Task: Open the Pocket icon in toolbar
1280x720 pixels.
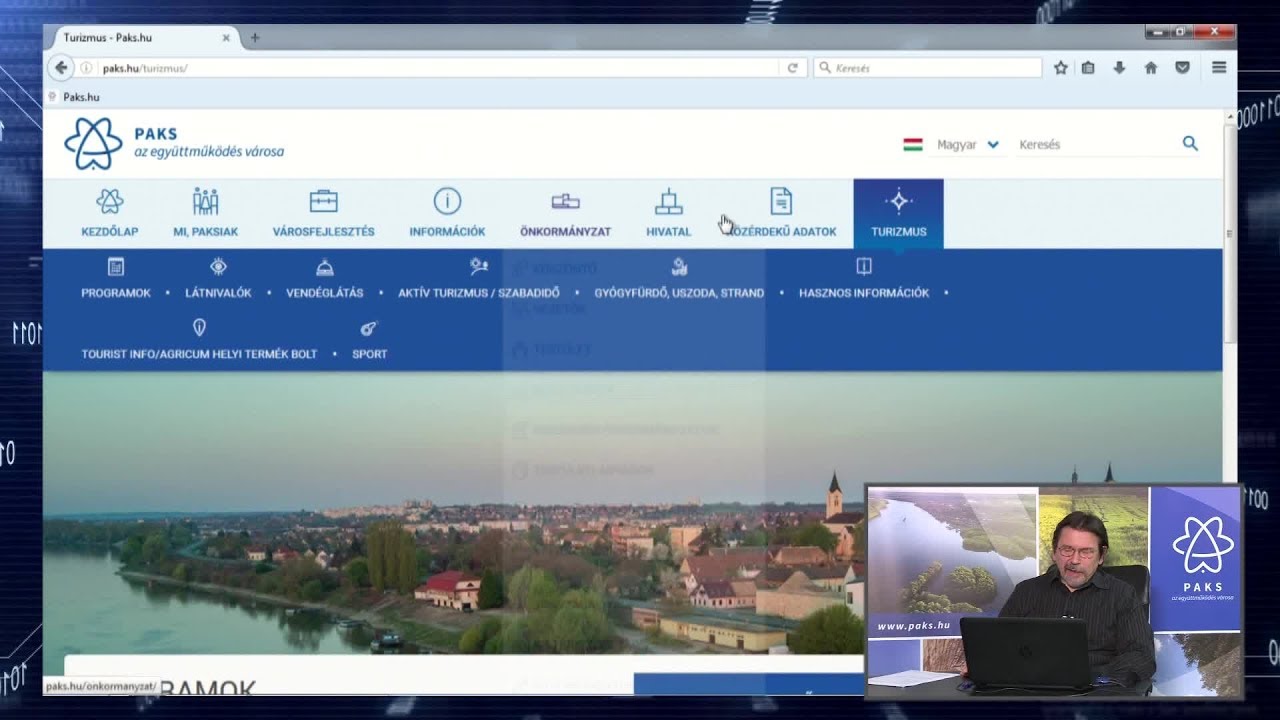Action: click(1182, 68)
